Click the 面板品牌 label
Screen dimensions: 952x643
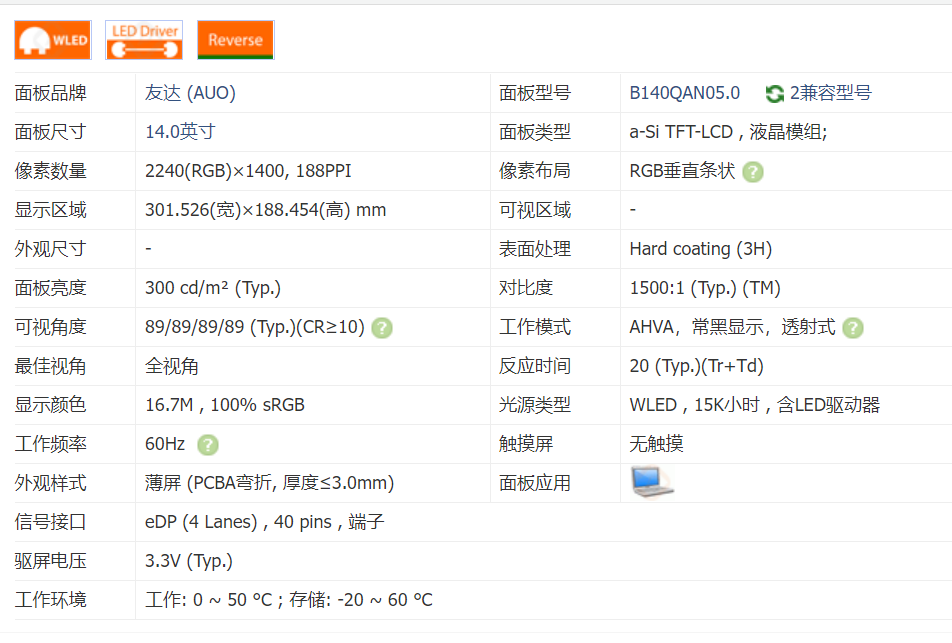(50, 93)
